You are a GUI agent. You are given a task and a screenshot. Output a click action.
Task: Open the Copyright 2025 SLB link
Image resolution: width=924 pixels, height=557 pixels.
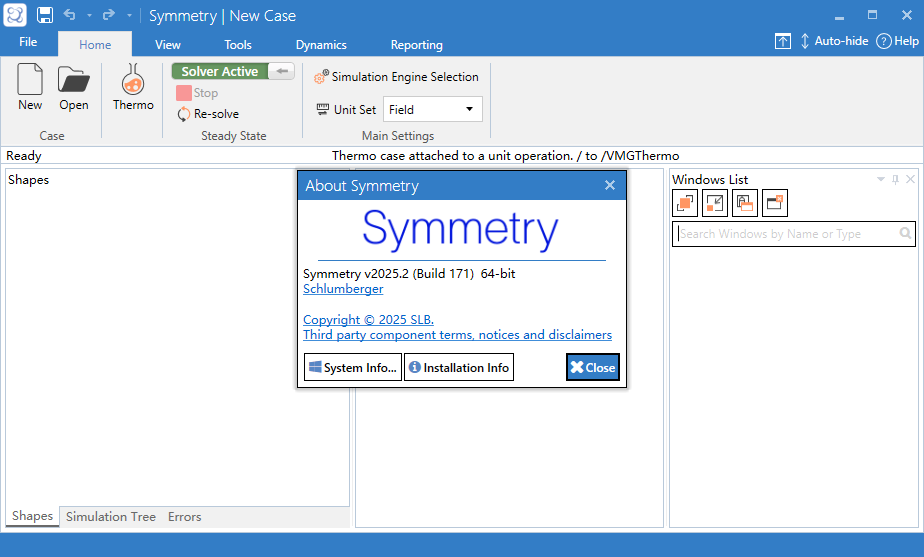pyautogui.click(x=368, y=319)
